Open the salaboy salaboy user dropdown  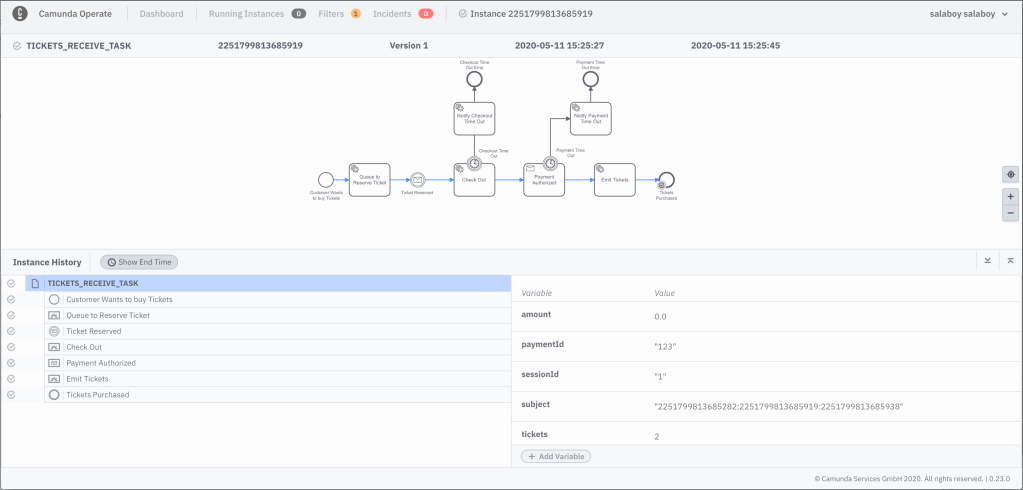[x=968, y=13]
